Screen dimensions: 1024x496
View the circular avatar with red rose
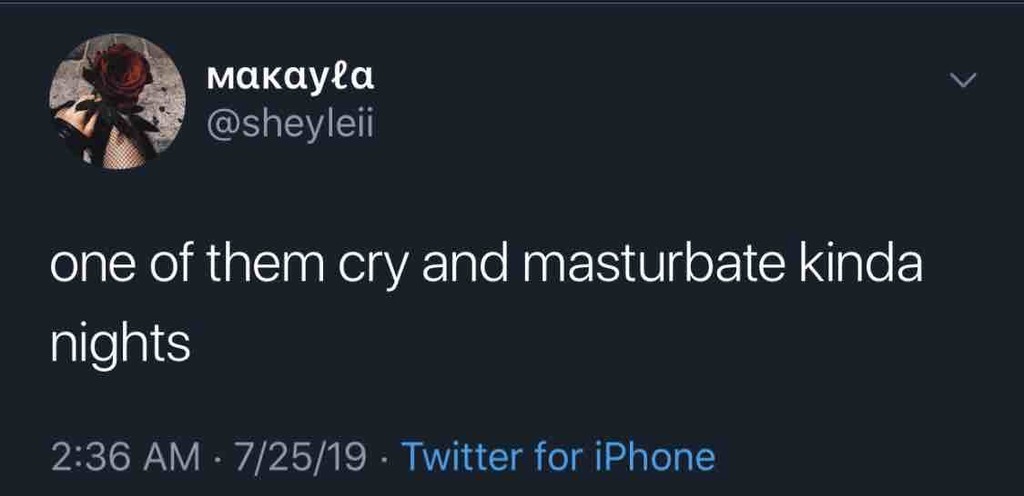pyautogui.click(x=117, y=101)
